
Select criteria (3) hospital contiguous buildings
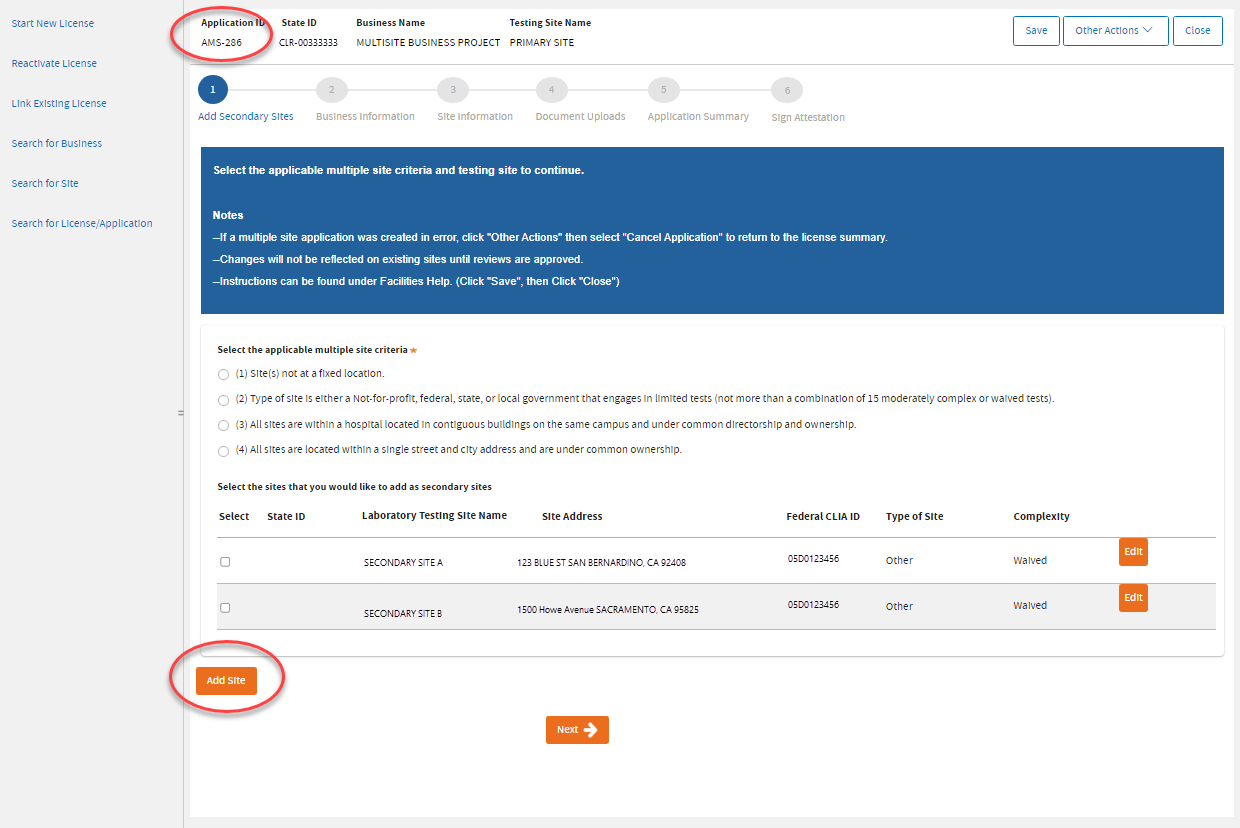pyautogui.click(x=224, y=425)
